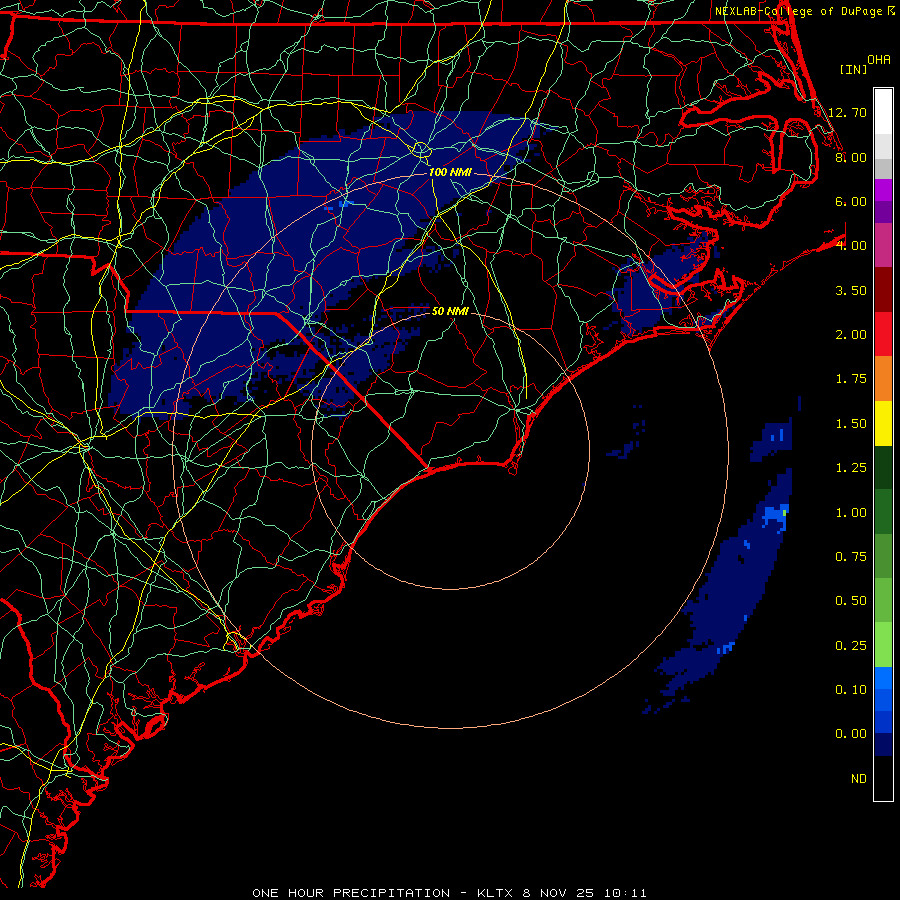Pick the black ND legend swatch
The height and width of the screenshot is (900, 900).
[883, 778]
